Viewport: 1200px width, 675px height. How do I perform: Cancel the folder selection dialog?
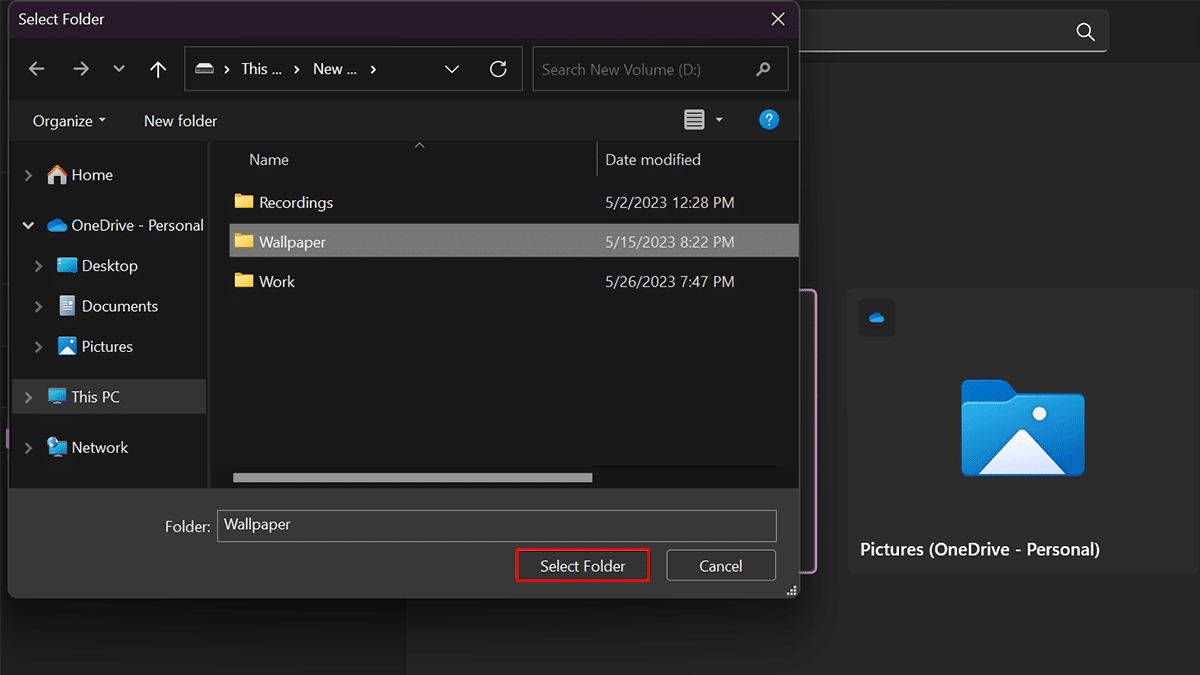720,566
